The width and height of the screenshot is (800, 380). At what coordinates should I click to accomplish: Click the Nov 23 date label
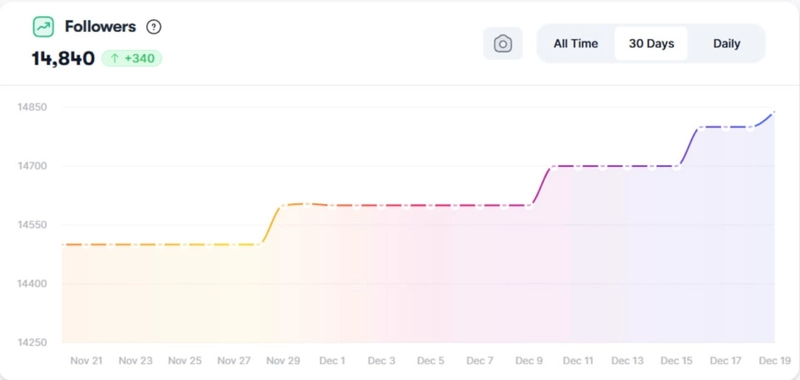[136, 361]
